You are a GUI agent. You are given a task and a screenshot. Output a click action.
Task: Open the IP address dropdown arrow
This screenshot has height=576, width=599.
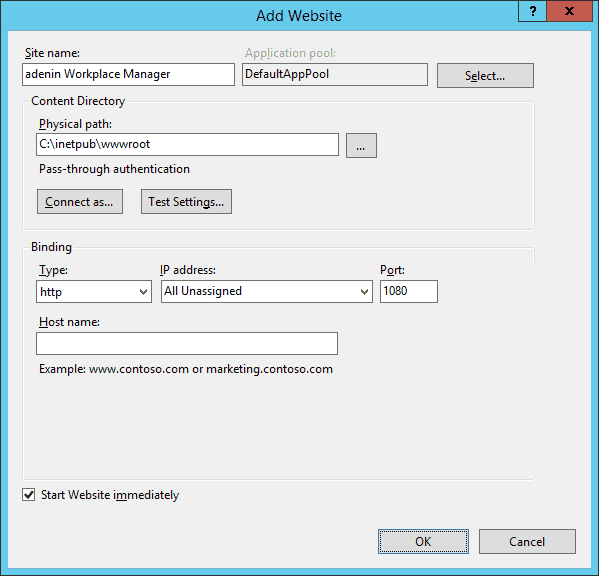click(x=364, y=291)
